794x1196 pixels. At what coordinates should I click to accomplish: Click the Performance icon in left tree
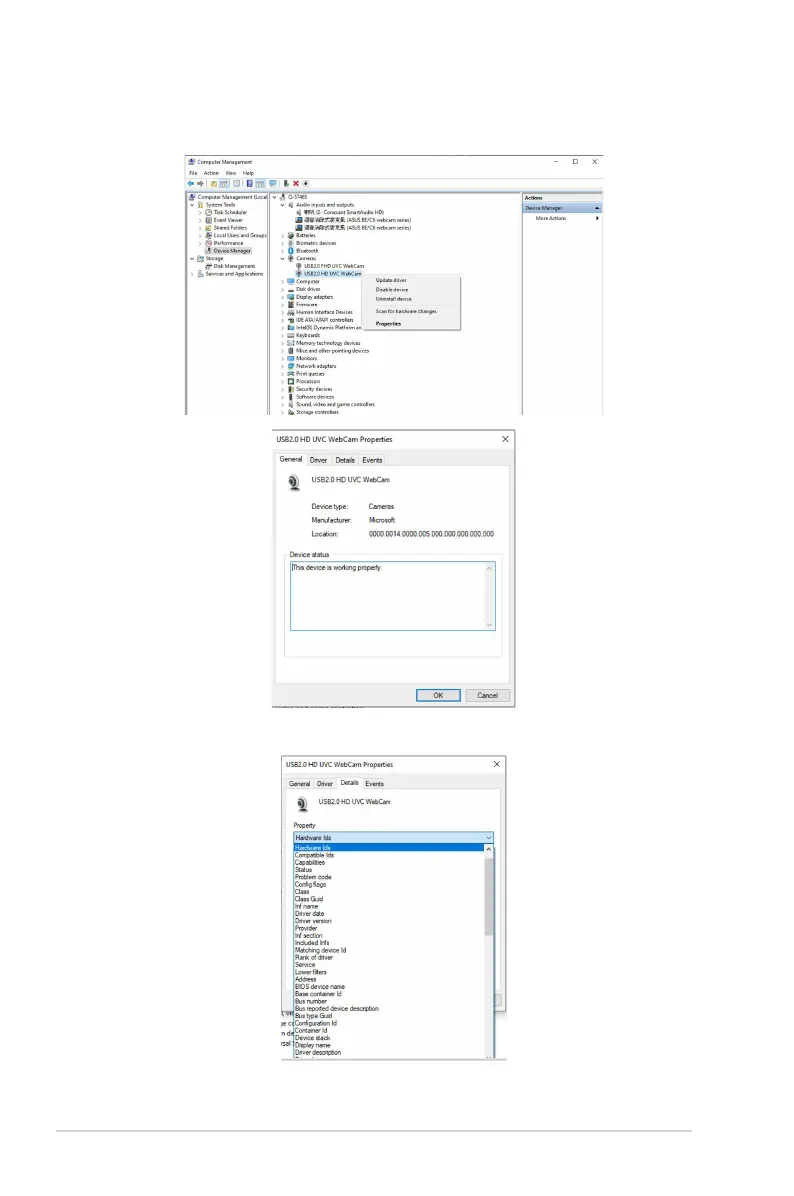[x=209, y=243]
